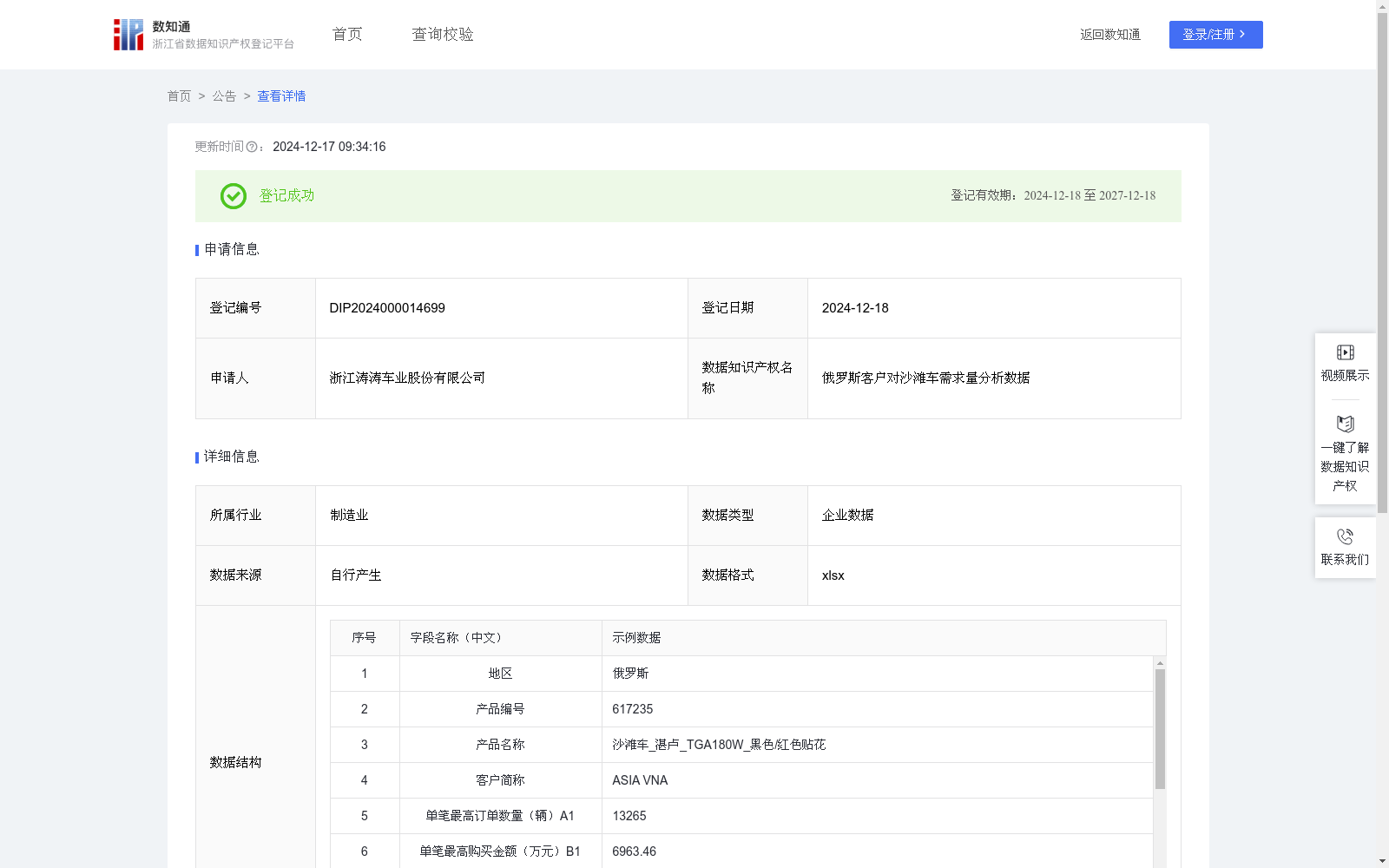Viewport: 1389px width, 868px height.
Task: Click the 登记有效期 validity date text
Action: (x=1053, y=196)
